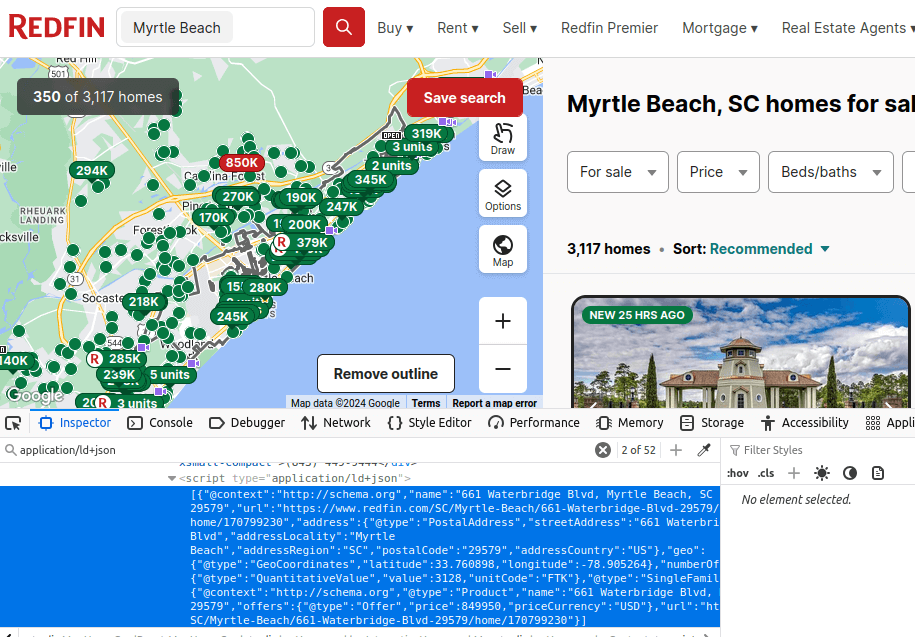Image resolution: width=915 pixels, height=637 pixels.
Task: Click the 190K map price marker
Action: pyautogui.click(x=301, y=197)
